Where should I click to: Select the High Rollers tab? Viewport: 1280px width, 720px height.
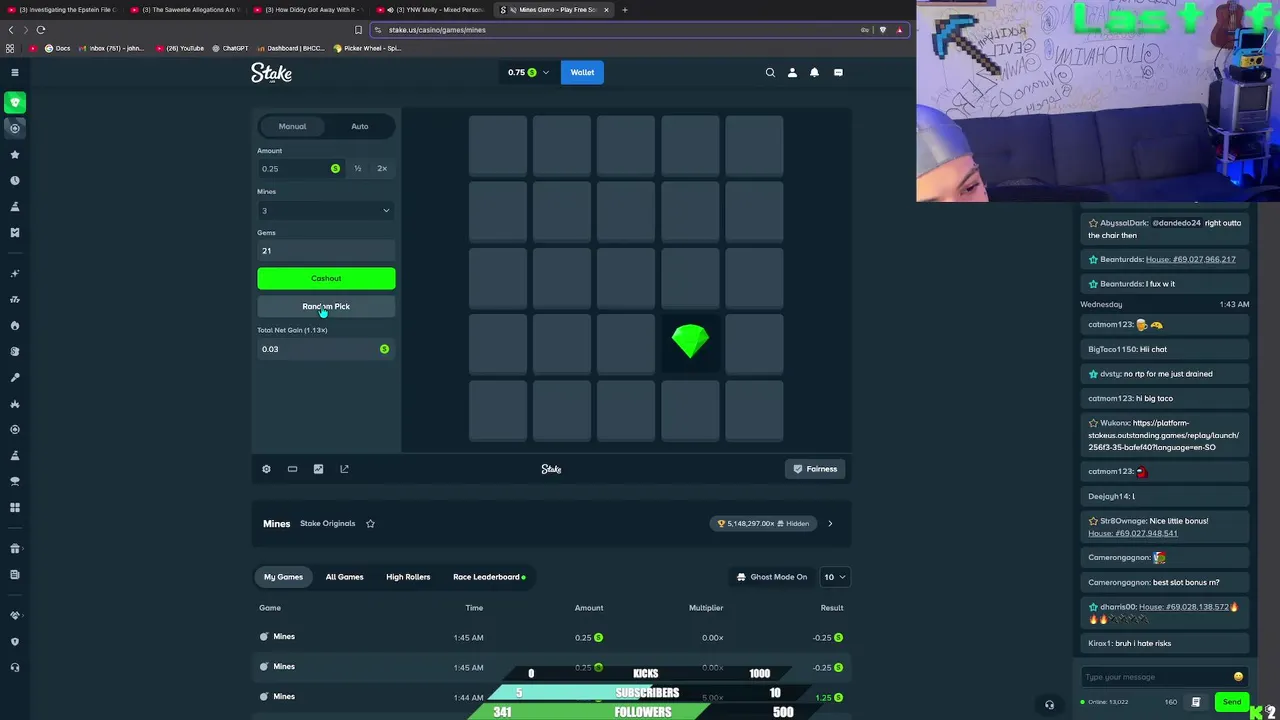coord(408,577)
